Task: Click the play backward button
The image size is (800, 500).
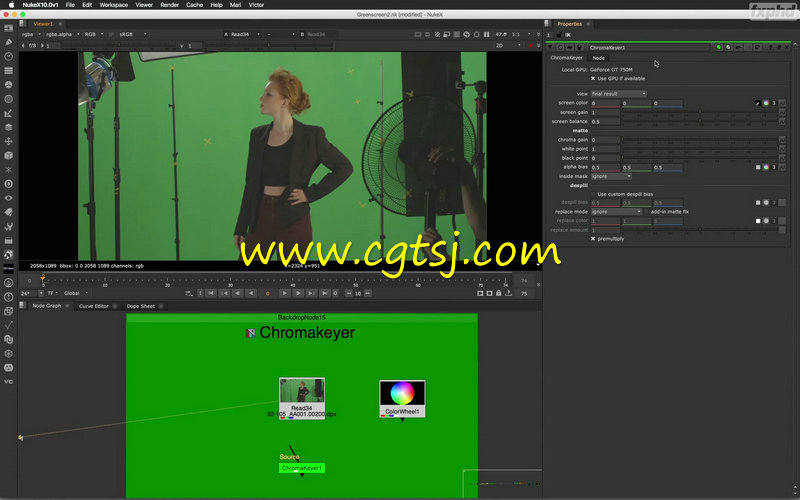Action: 251,293
